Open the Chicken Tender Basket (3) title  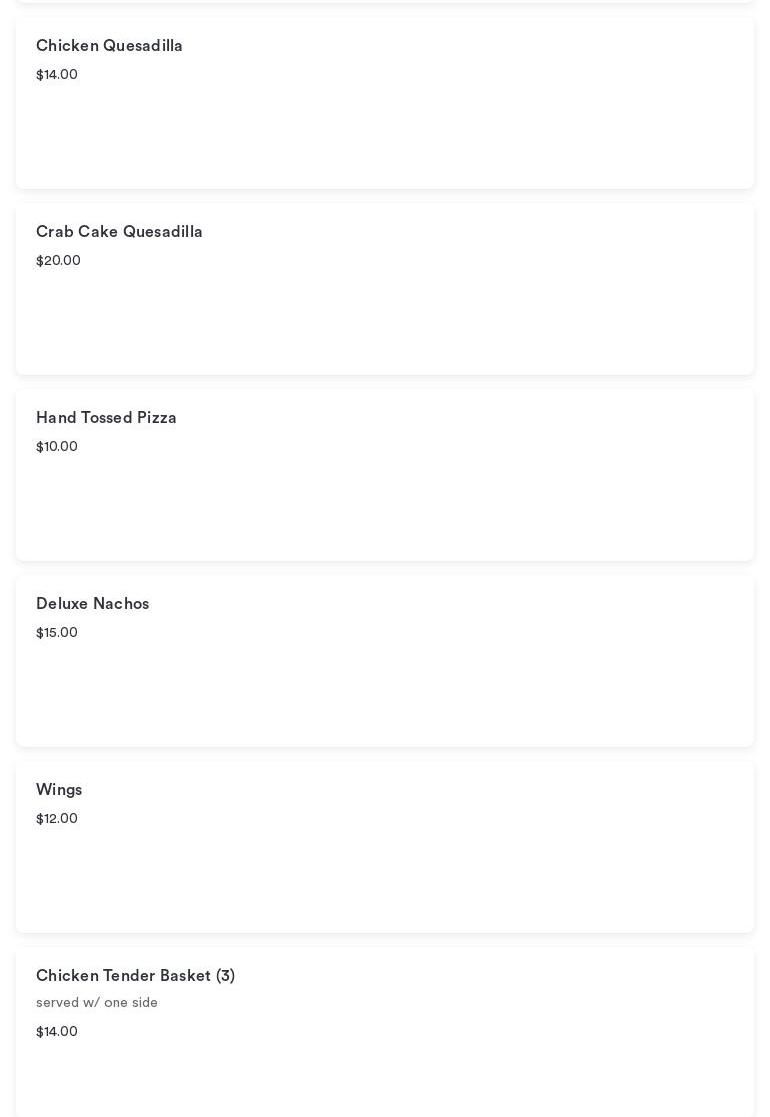(x=135, y=976)
